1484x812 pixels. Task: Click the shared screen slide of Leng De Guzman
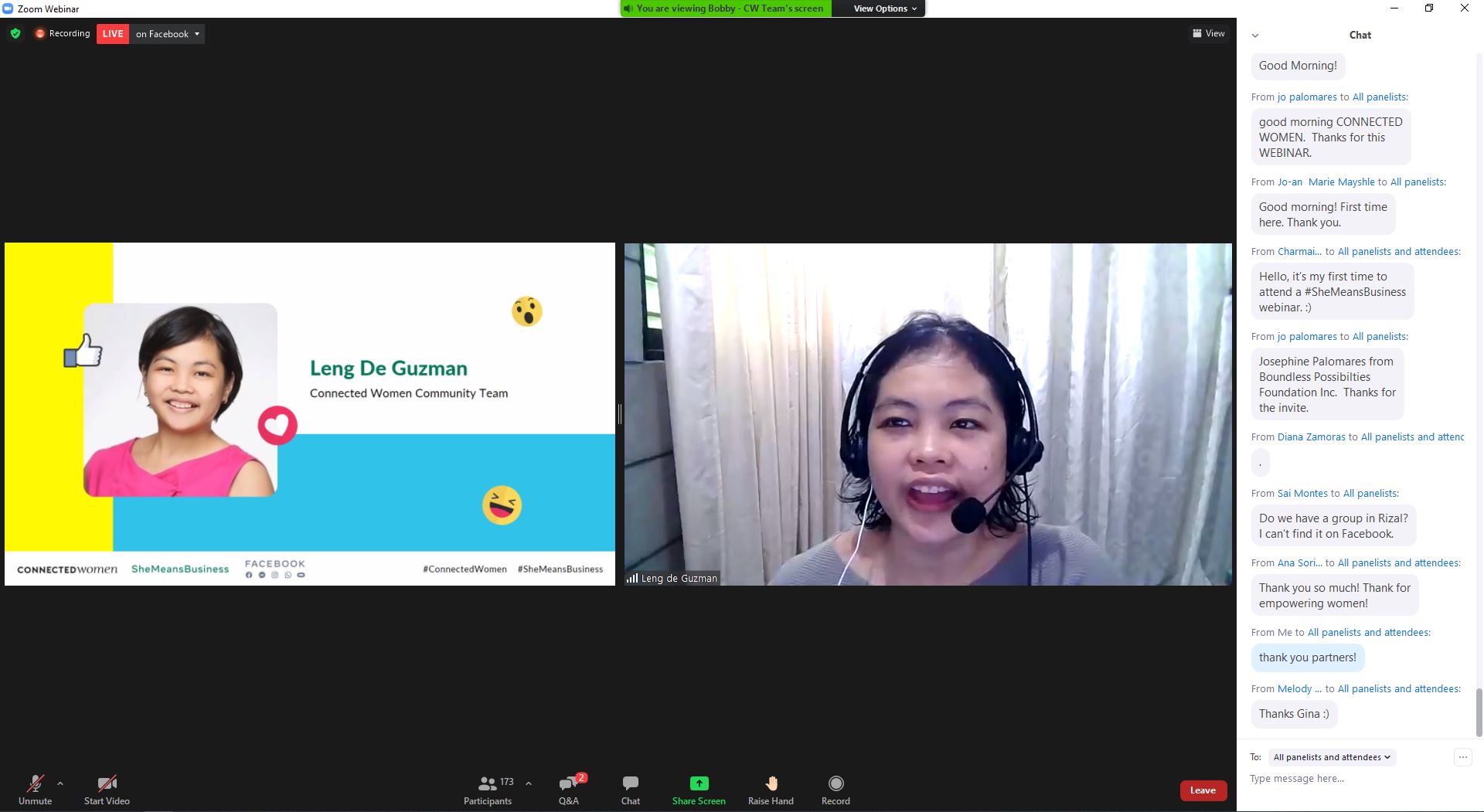(x=310, y=414)
